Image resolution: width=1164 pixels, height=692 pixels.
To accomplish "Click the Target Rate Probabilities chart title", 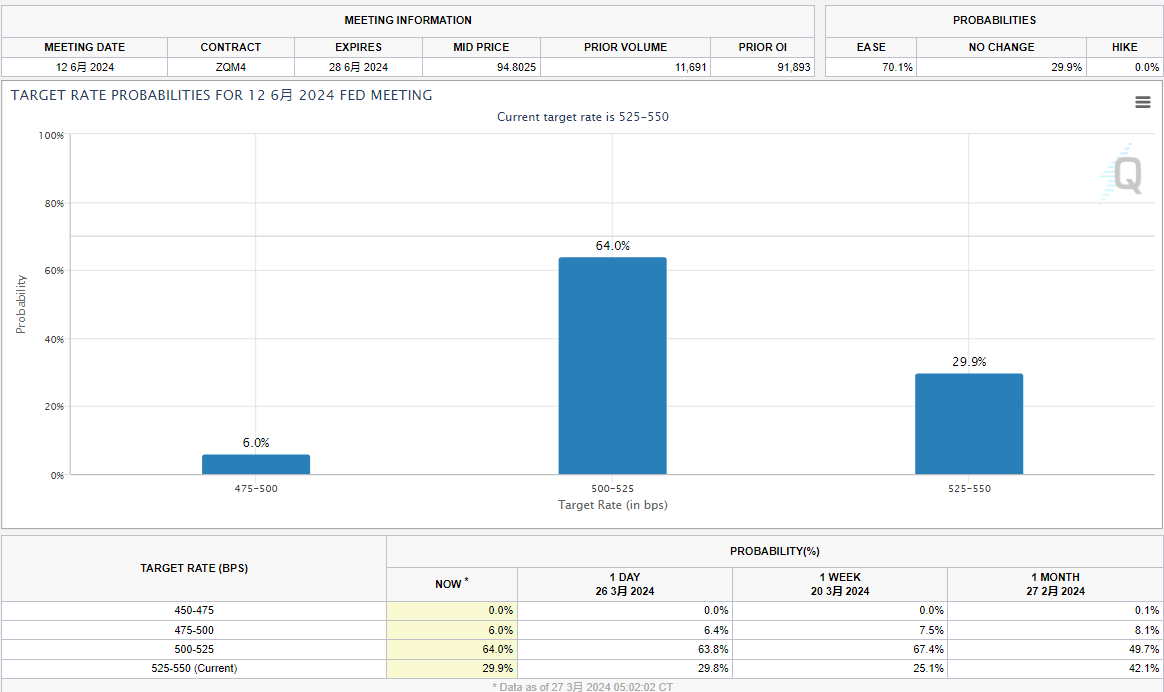I will (221, 95).
